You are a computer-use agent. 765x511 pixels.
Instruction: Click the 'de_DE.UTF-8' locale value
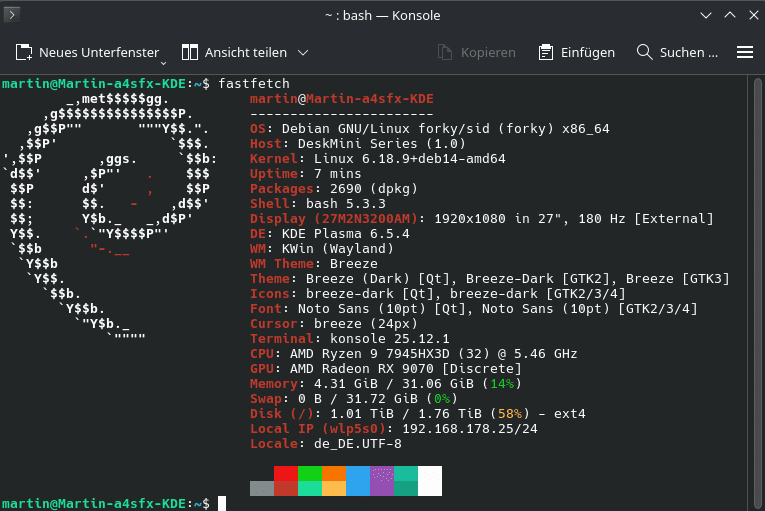click(358, 444)
